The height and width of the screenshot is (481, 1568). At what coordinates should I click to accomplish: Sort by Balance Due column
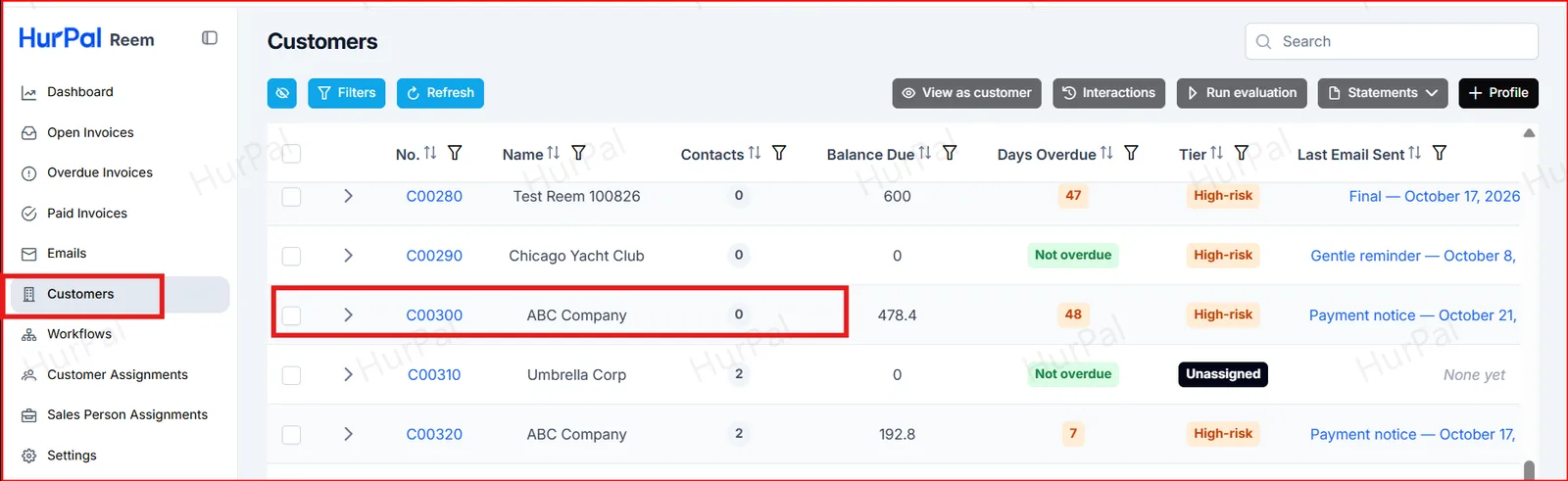pyautogui.click(x=925, y=153)
